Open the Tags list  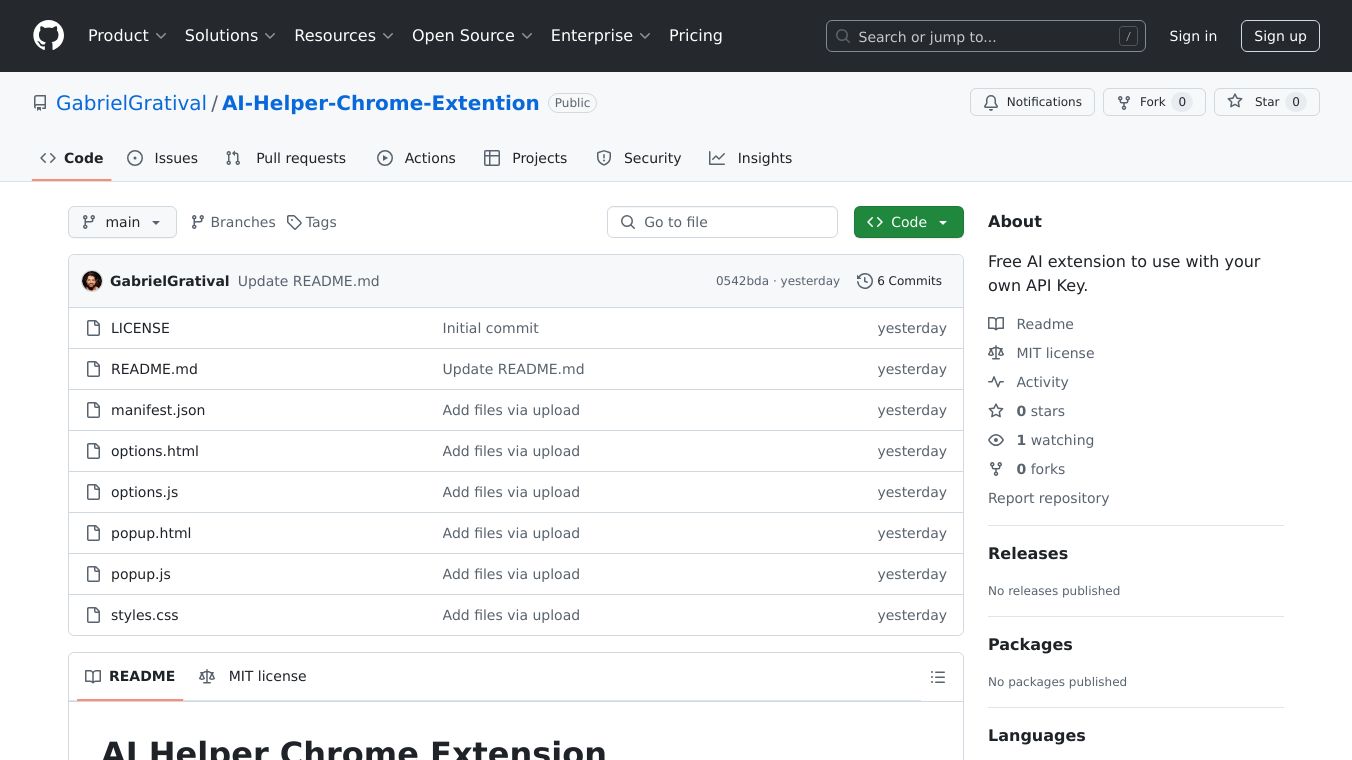[x=311, y=222]
